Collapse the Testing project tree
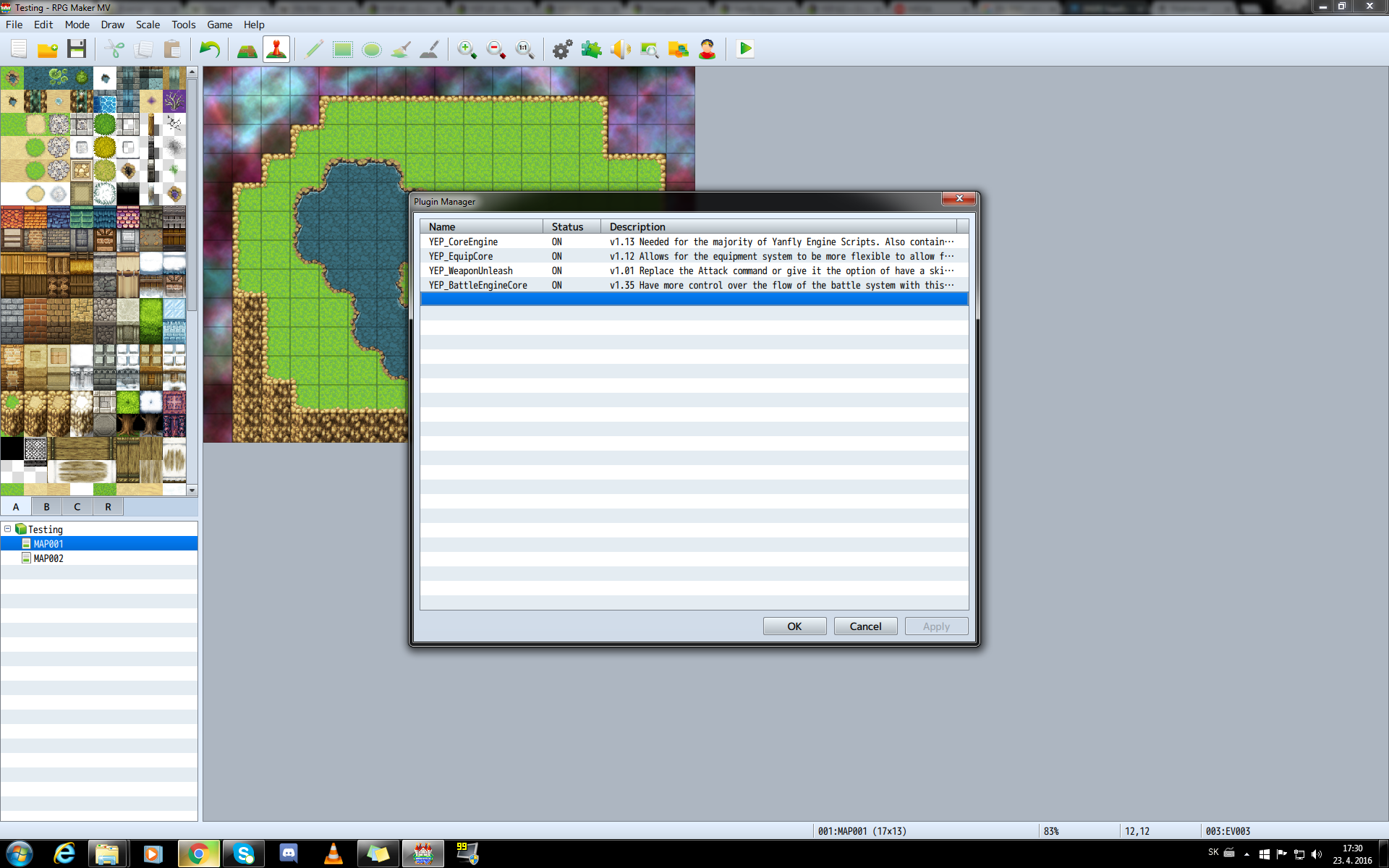The height and width of the screenshot is (868, 1389). (8, 529)
